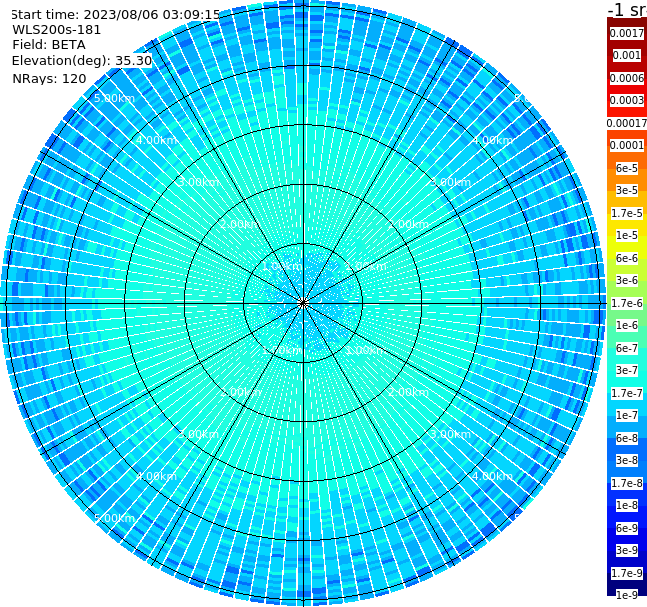Click the 1.7e-7 colorbar label
The image size is (647, 607).
coord(627,393)
